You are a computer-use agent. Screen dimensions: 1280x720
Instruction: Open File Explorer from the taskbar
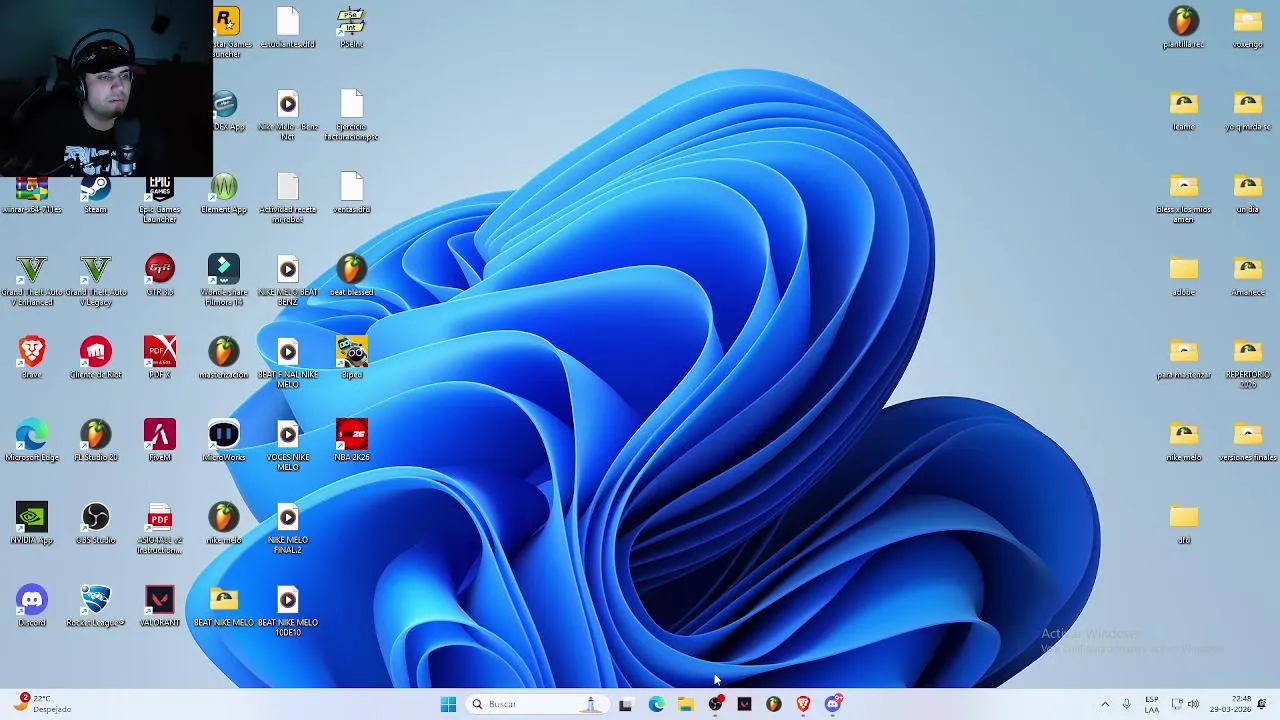click(x=685, y=704)
